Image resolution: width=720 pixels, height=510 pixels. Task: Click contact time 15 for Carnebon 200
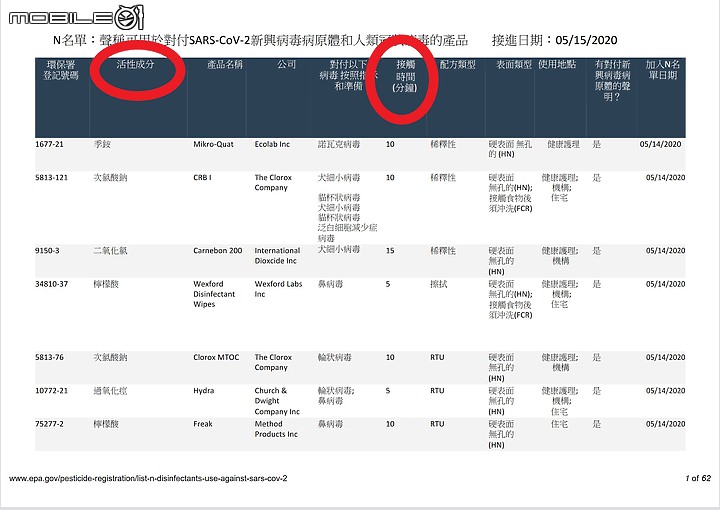pos(390,251)
